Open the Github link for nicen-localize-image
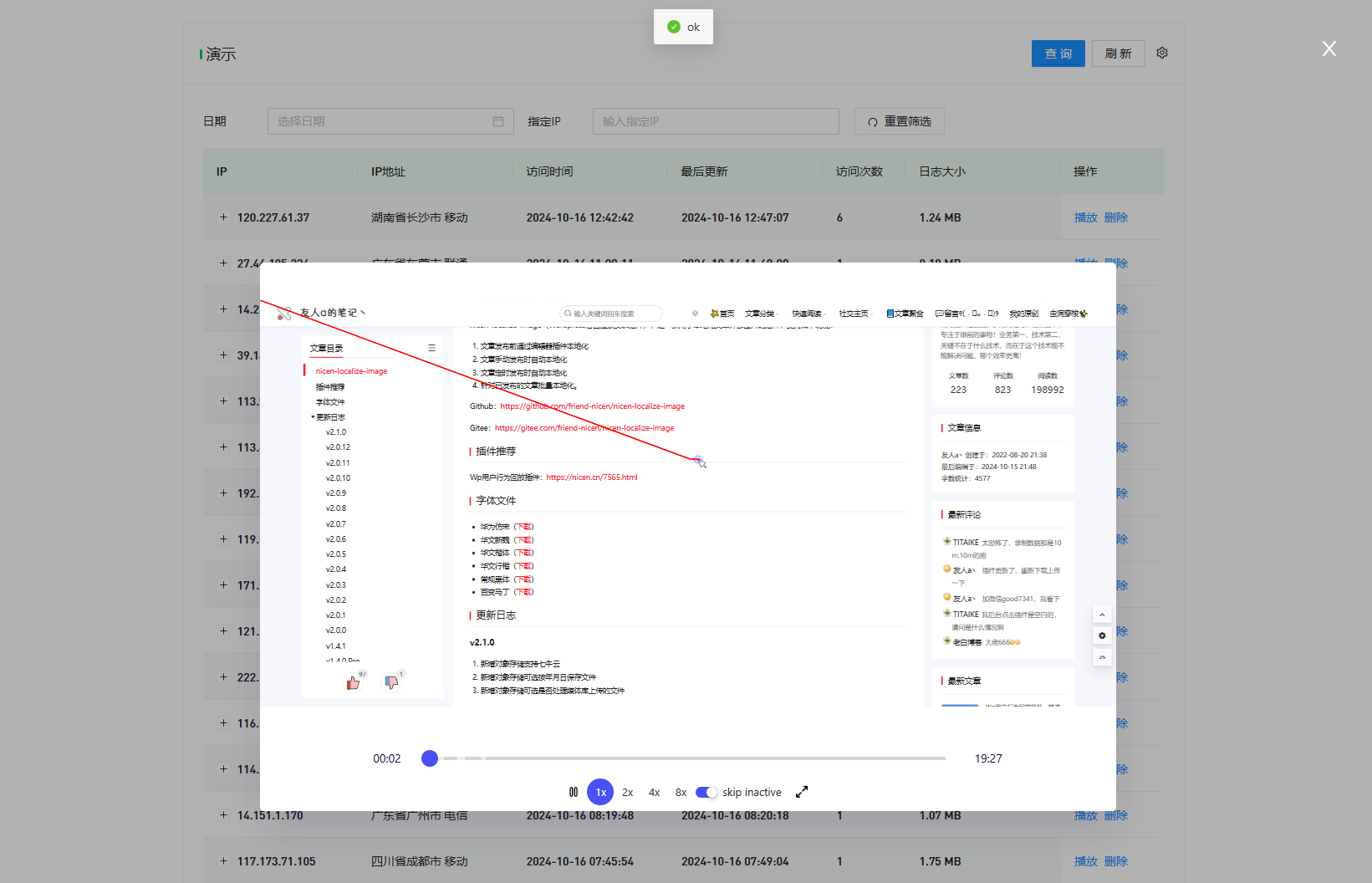The image size is (1372, 883). coord(592,406)
